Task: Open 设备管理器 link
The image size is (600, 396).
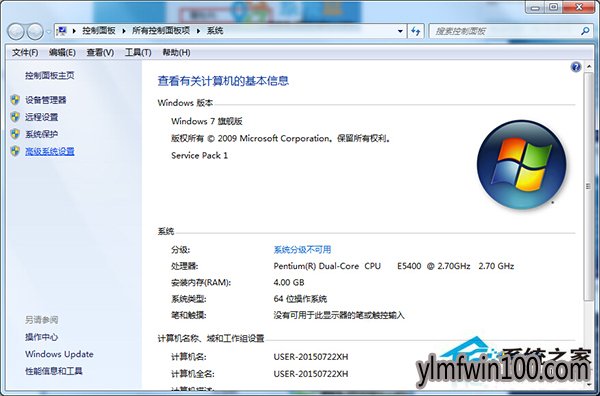Action: pos(46,100)
